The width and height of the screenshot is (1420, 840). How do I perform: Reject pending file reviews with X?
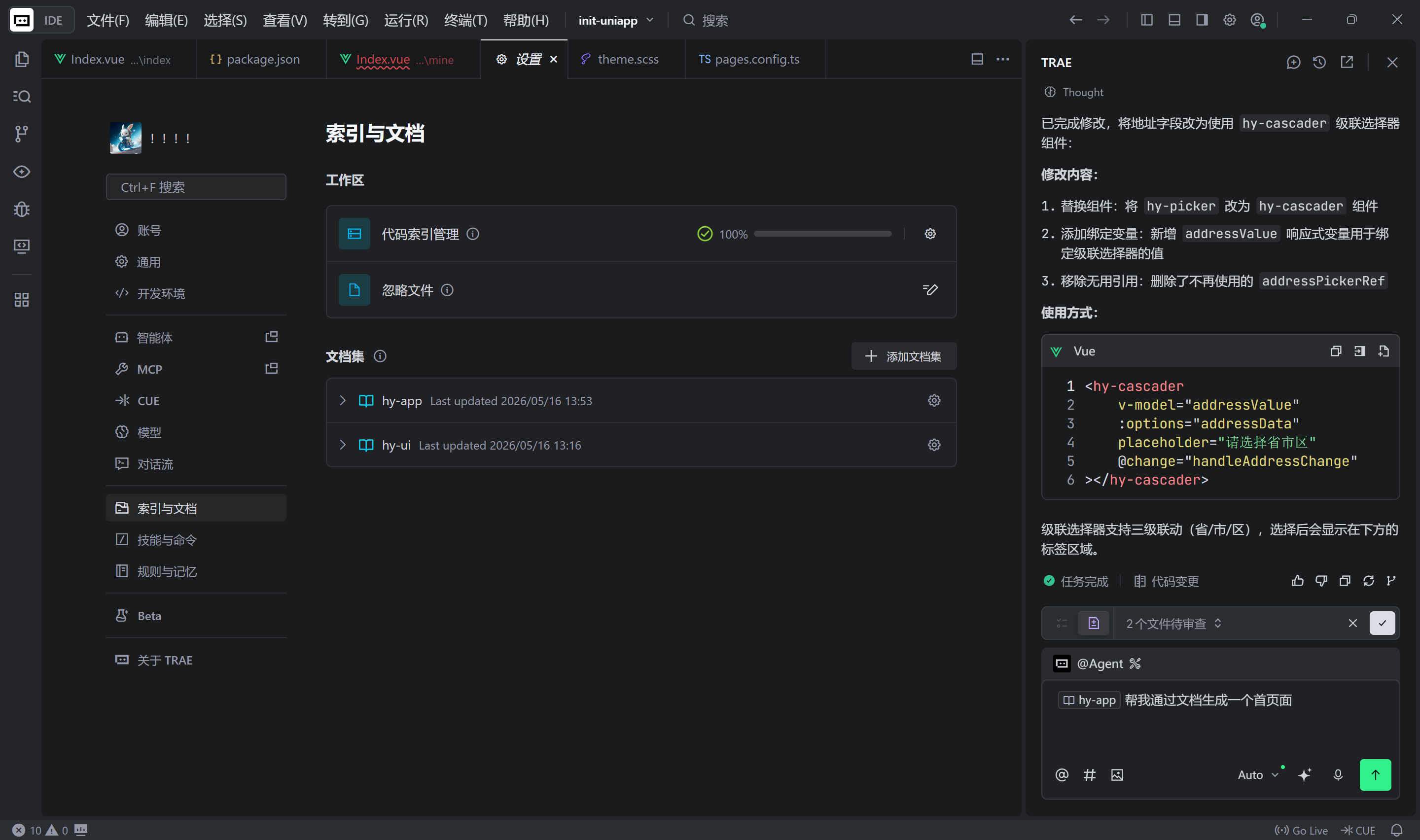[x=1352, y=623]
